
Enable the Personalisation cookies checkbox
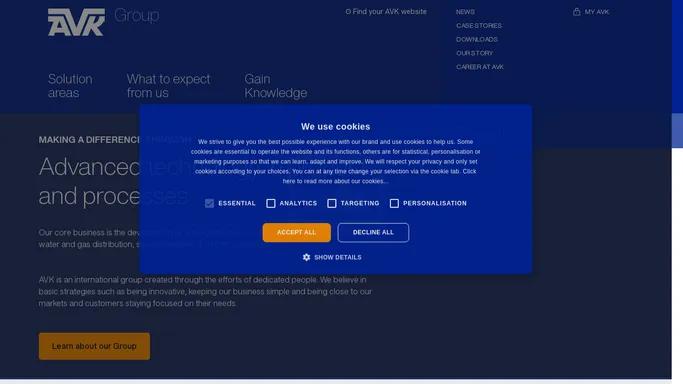click(394, 203)
